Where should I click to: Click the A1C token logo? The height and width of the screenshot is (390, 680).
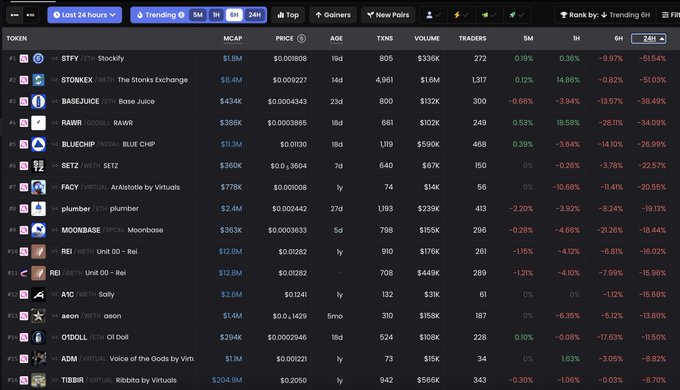coord(38,295)
